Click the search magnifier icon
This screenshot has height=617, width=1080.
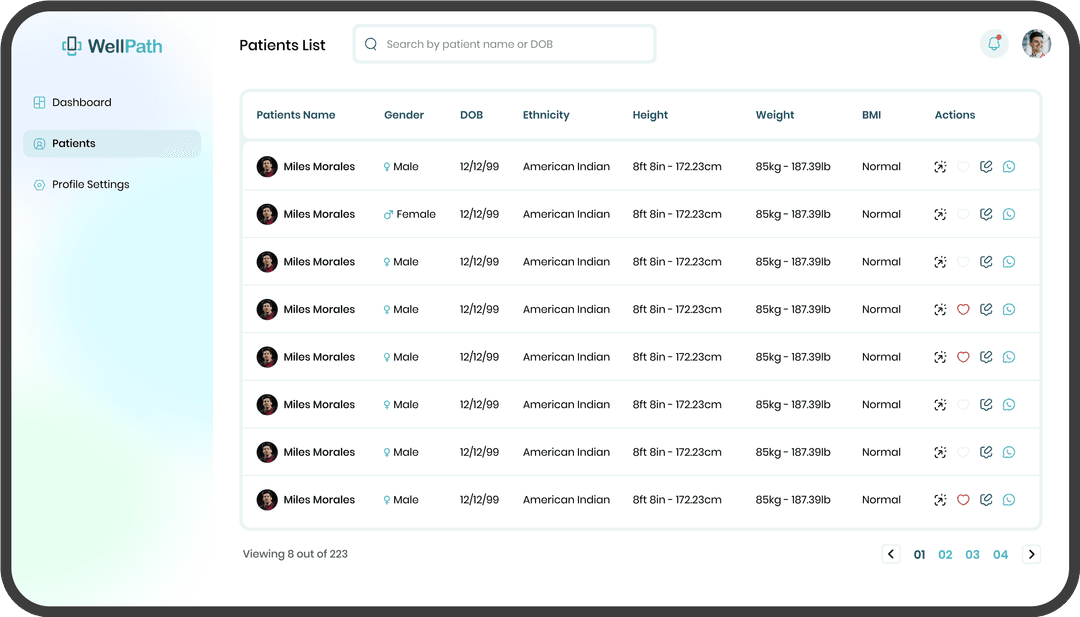[x=370, y=44]
